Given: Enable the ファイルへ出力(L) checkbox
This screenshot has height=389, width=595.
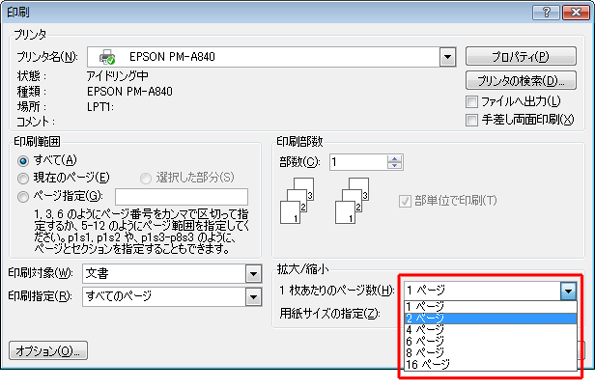Looking at the screenshot, I should click(471, 101).
